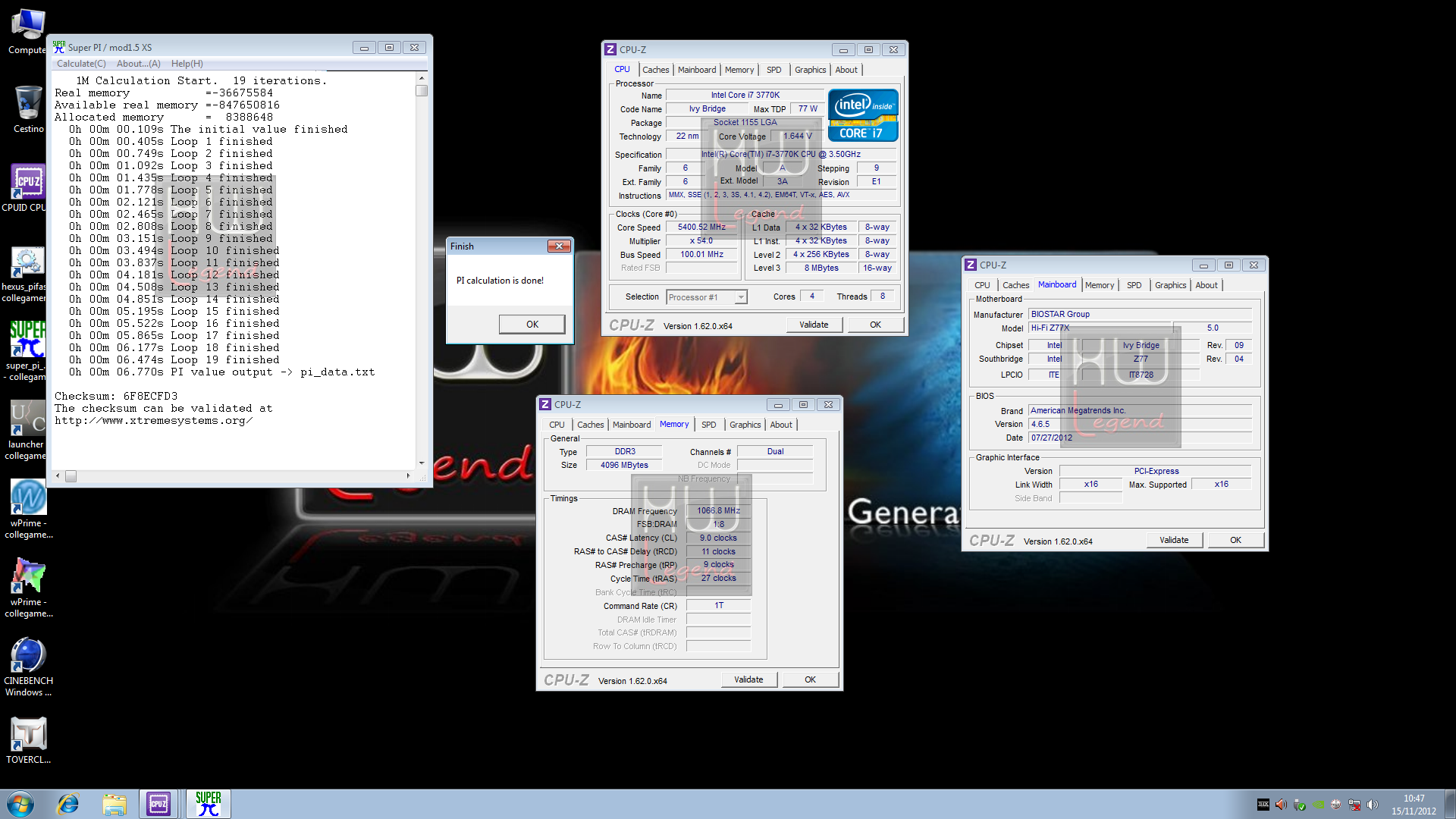Click Super PI horizontal scrollbar right arrow
The height and width of the screenshot is (819, 1456).
coord(408,476)
